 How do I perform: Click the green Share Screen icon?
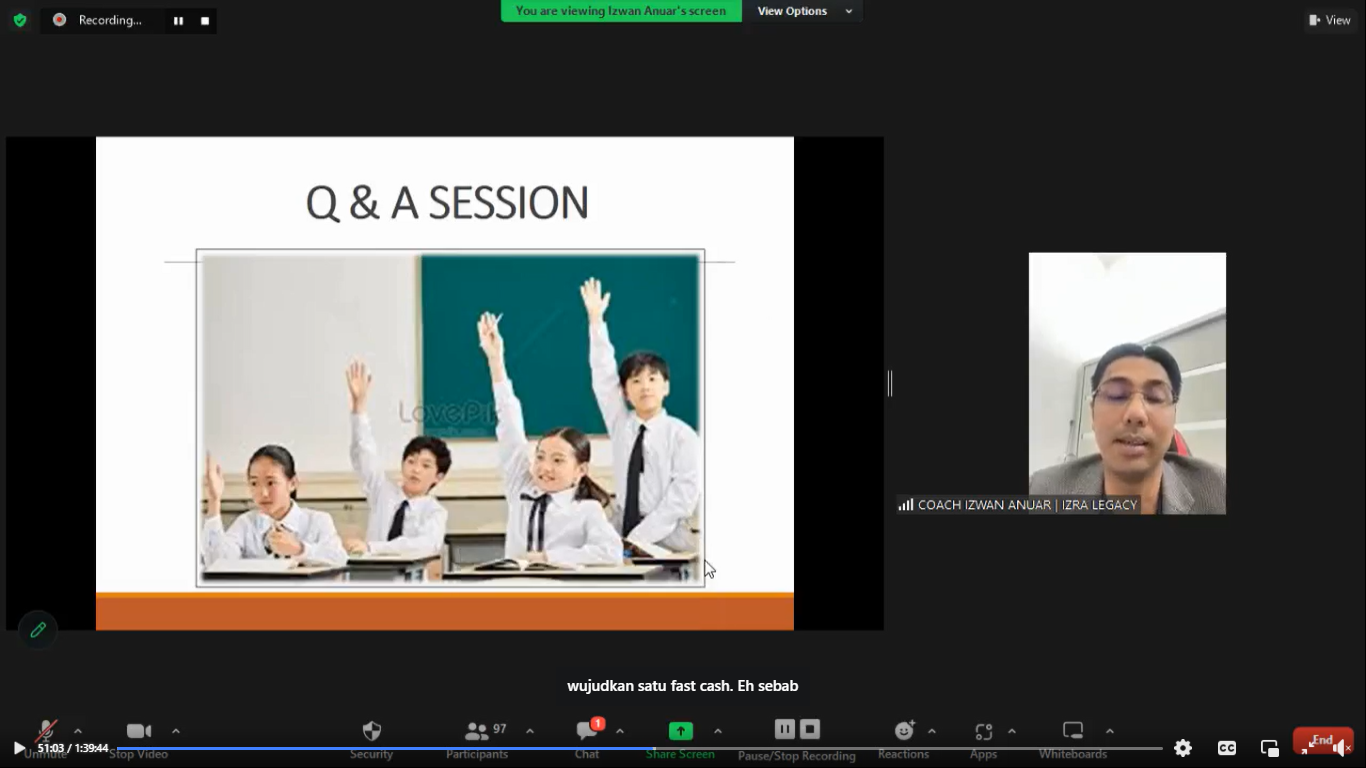(x=681, y=731)
